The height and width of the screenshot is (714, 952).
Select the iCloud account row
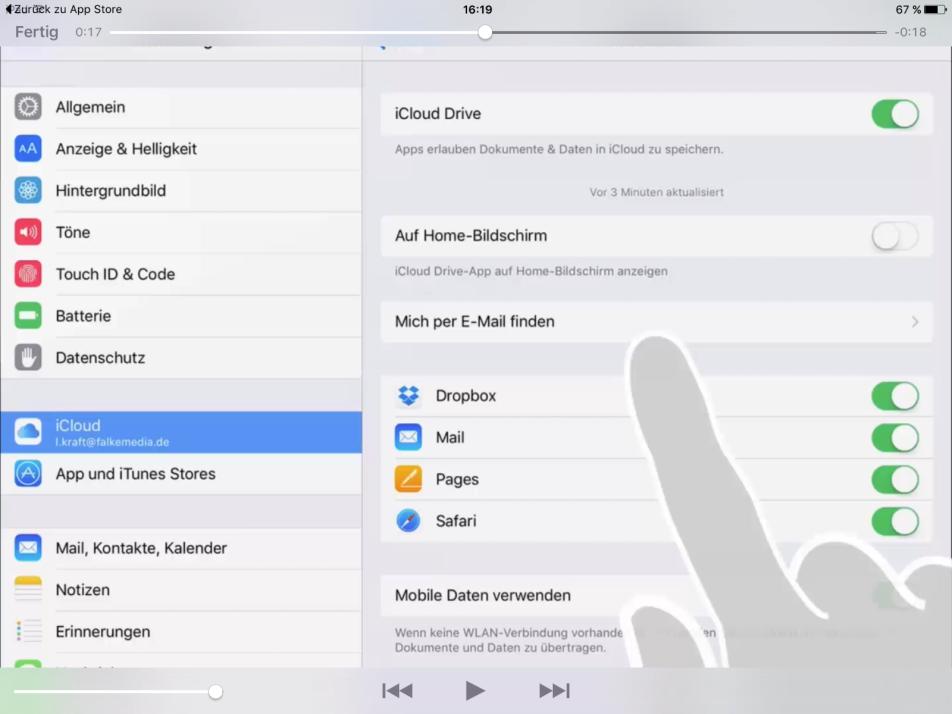pos(181,432)
